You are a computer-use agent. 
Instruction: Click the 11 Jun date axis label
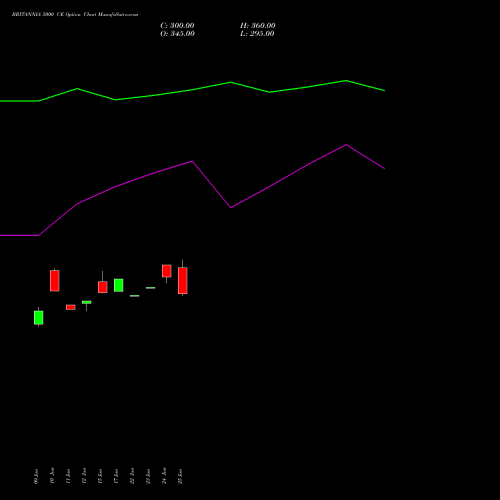point(68,476)
